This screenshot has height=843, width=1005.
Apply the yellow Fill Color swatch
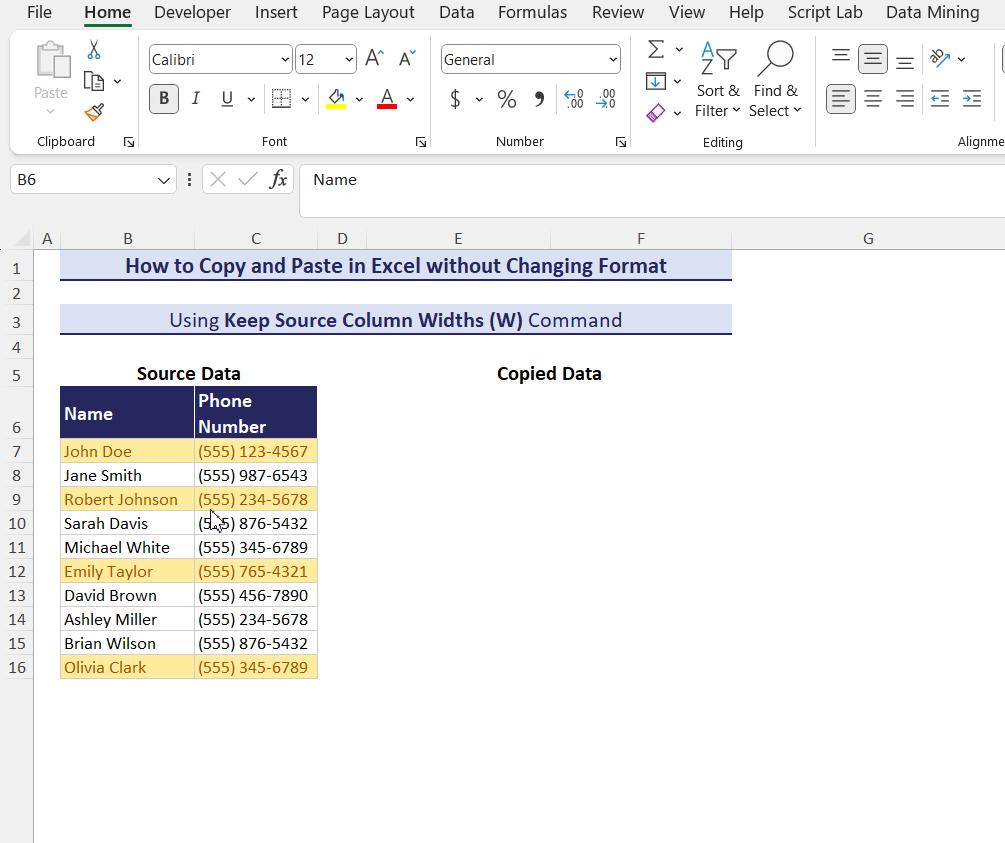(336, 99)
